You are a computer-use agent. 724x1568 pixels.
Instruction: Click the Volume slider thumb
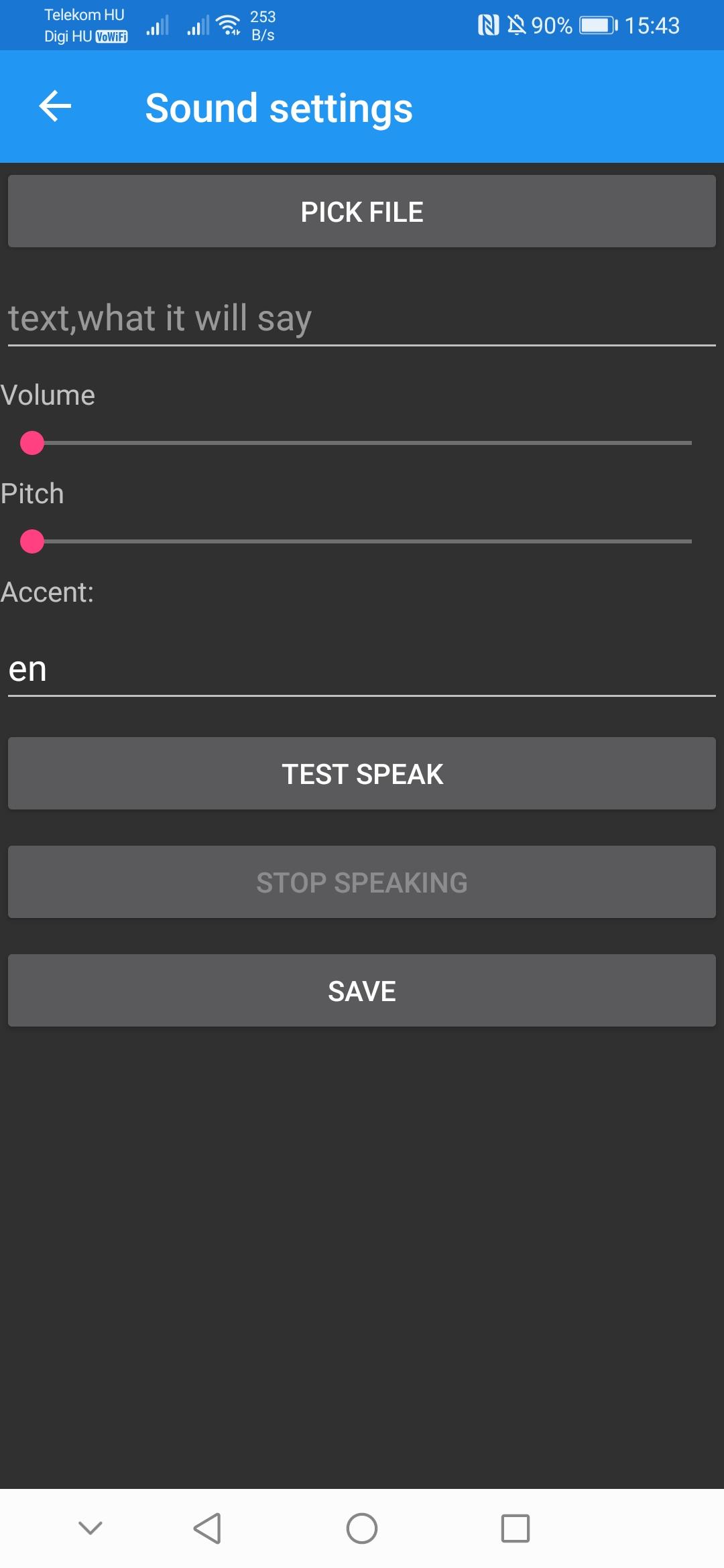pyautogui.click(x=32, y=443)
